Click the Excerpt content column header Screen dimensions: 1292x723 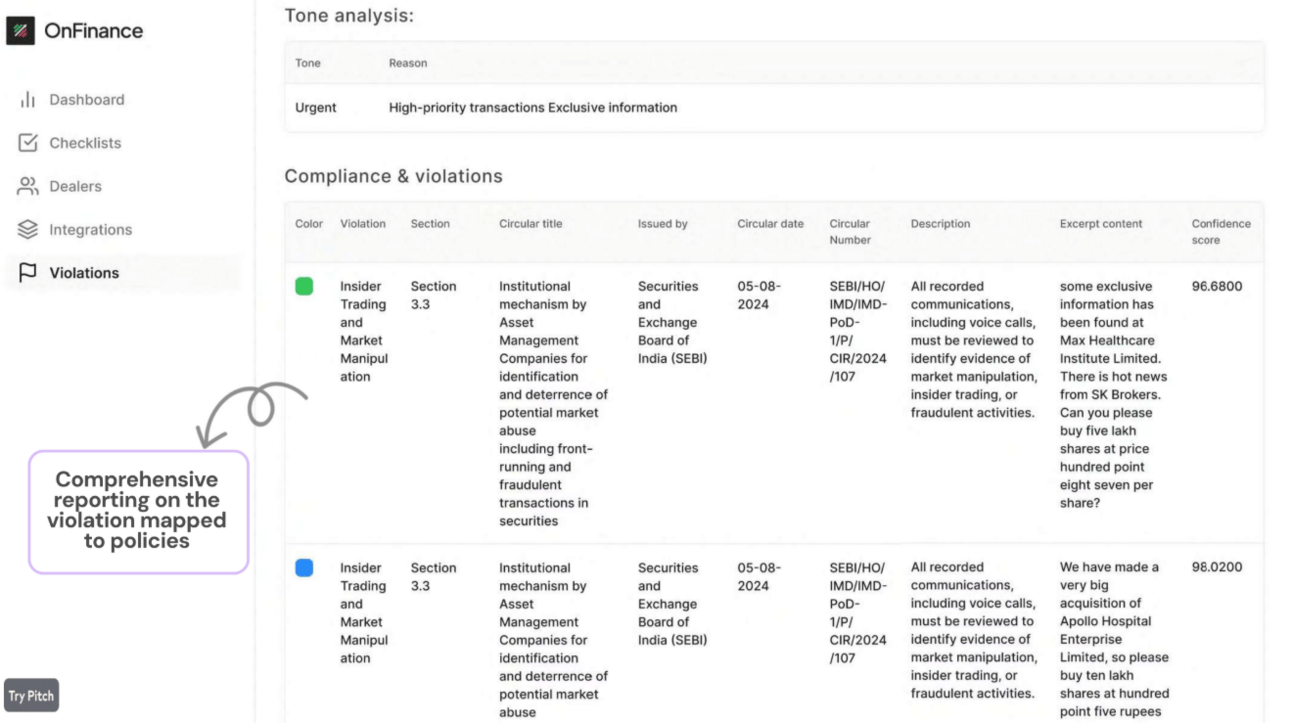(x=1101, y=224)
